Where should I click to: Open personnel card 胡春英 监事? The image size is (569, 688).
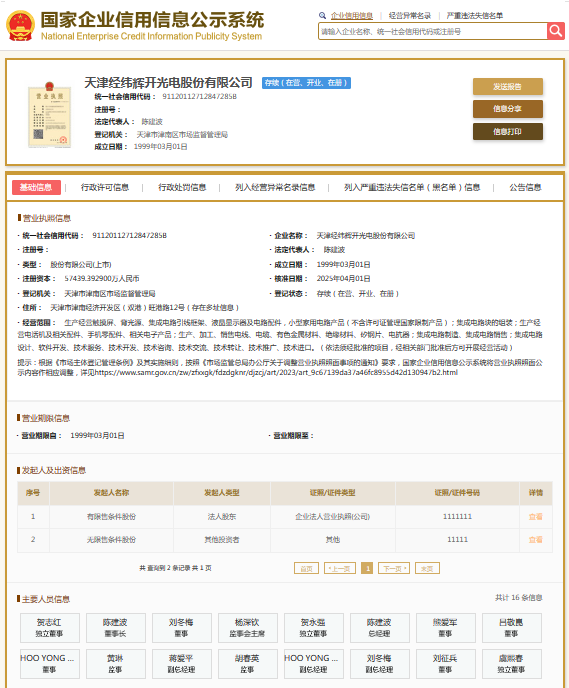pos(247,664)
